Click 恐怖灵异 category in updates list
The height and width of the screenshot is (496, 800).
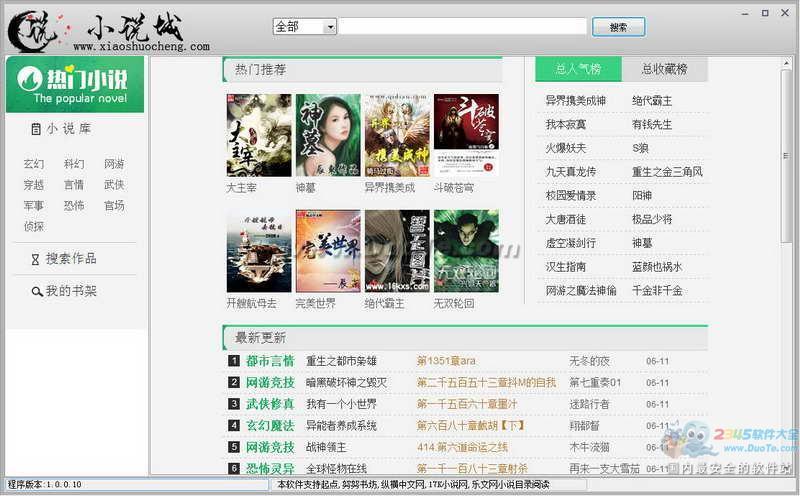[270, 468]
